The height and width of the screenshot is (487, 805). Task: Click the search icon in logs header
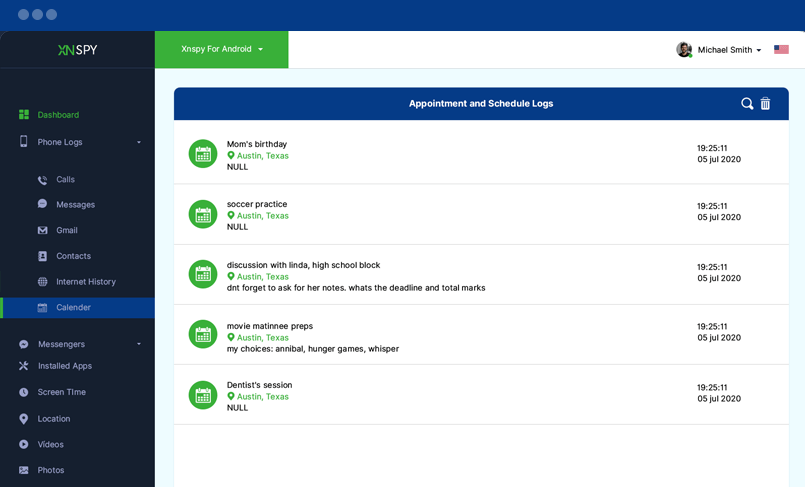click(747, 104)
